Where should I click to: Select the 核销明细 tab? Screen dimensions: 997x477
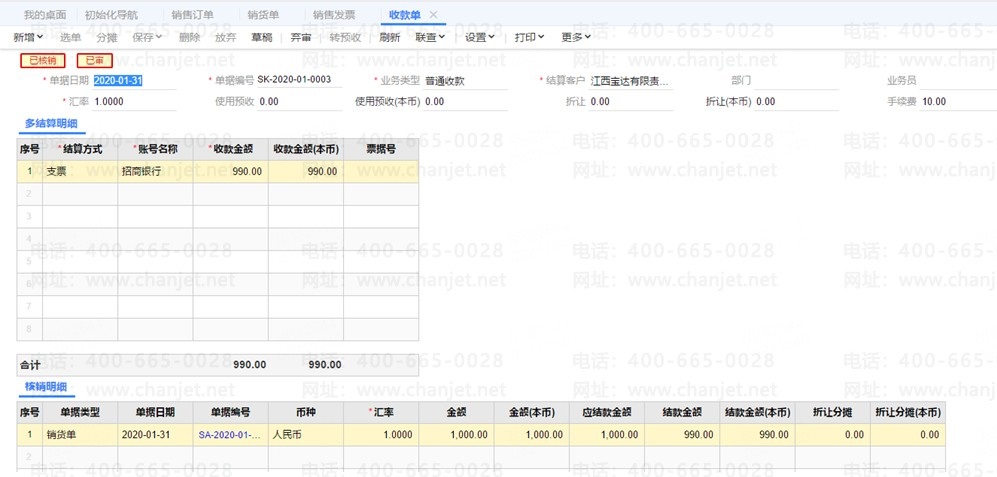[x=46, y=387]
